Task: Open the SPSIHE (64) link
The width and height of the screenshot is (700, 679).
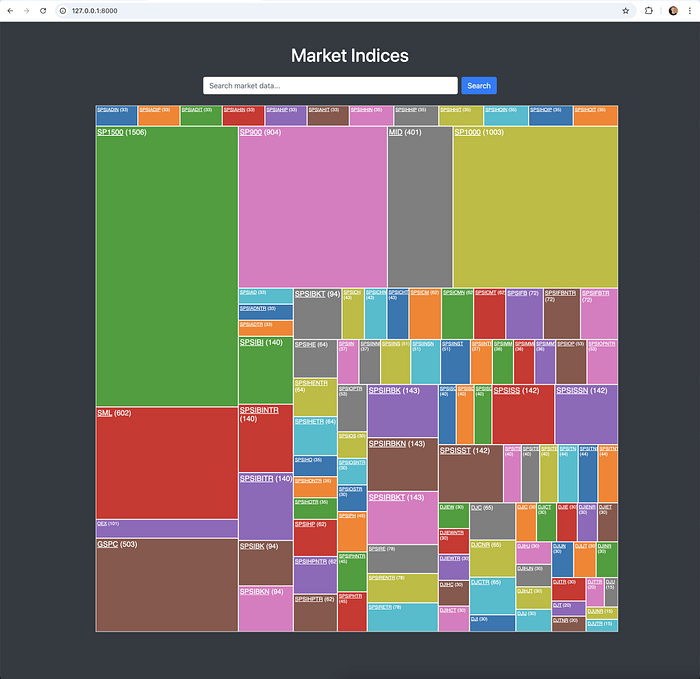Action: [x=305, y=345]
